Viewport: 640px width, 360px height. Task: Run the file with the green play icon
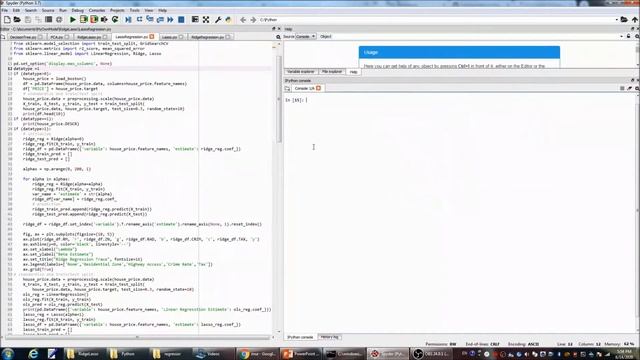tap(73, 20)
